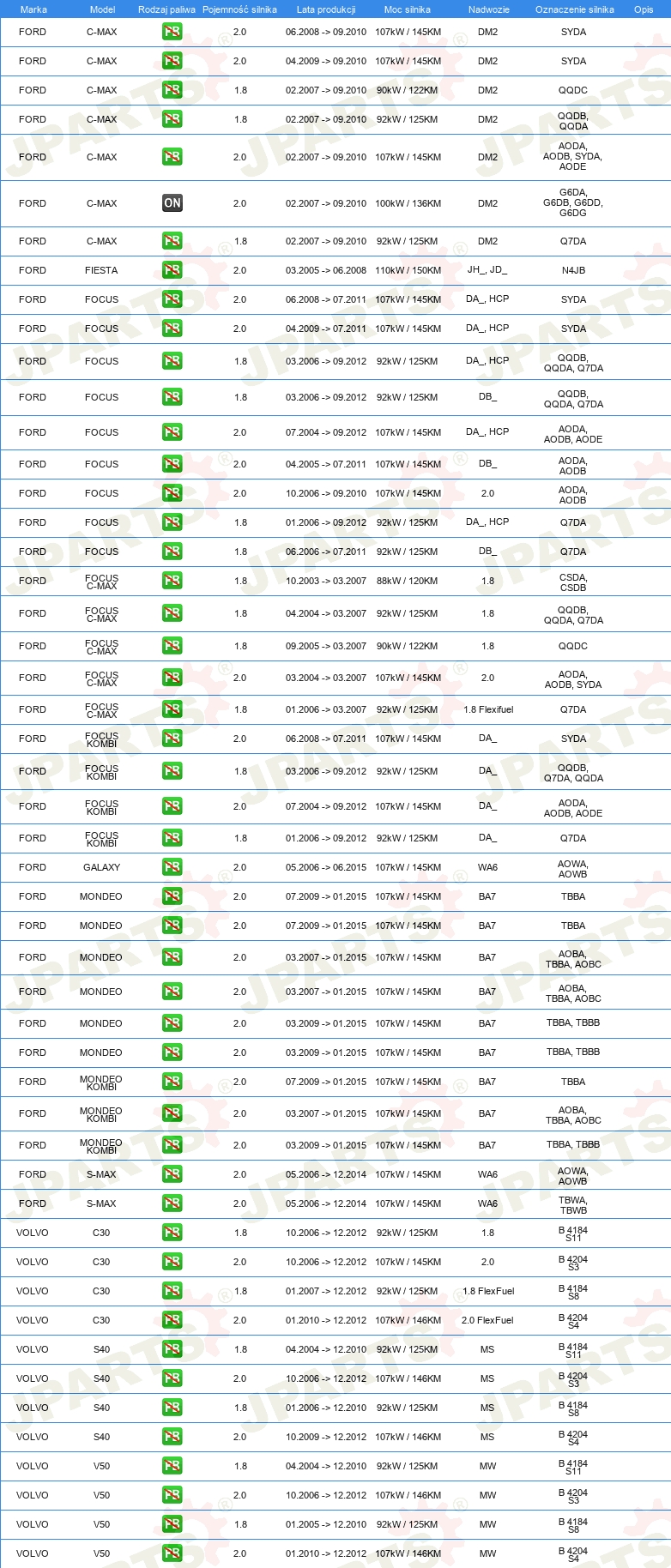The width and height of the screenshot is (671, 1568).
Task: Click the petrol icon in the Volvo C30 1.8 FlexFuel row
Action: pos(172,1291)
